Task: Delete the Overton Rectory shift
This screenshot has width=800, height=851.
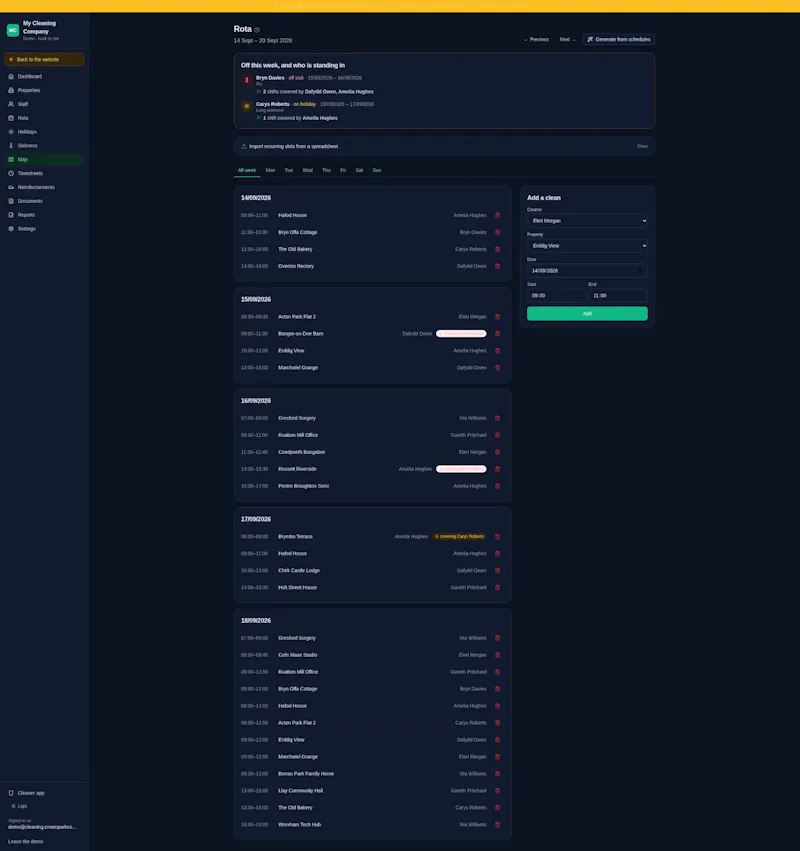Action: pos(497,266)
